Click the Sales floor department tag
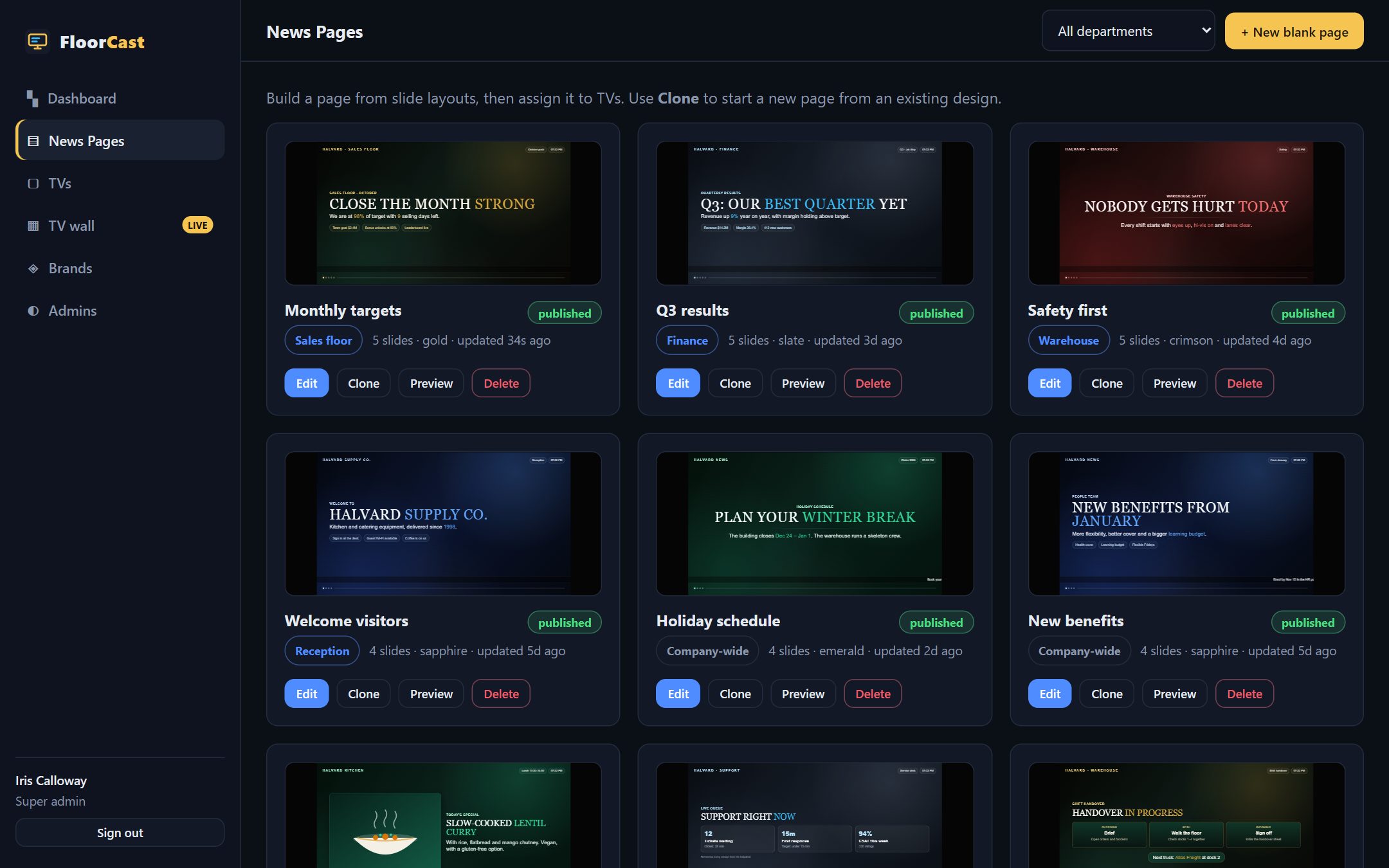 [323, 340]
